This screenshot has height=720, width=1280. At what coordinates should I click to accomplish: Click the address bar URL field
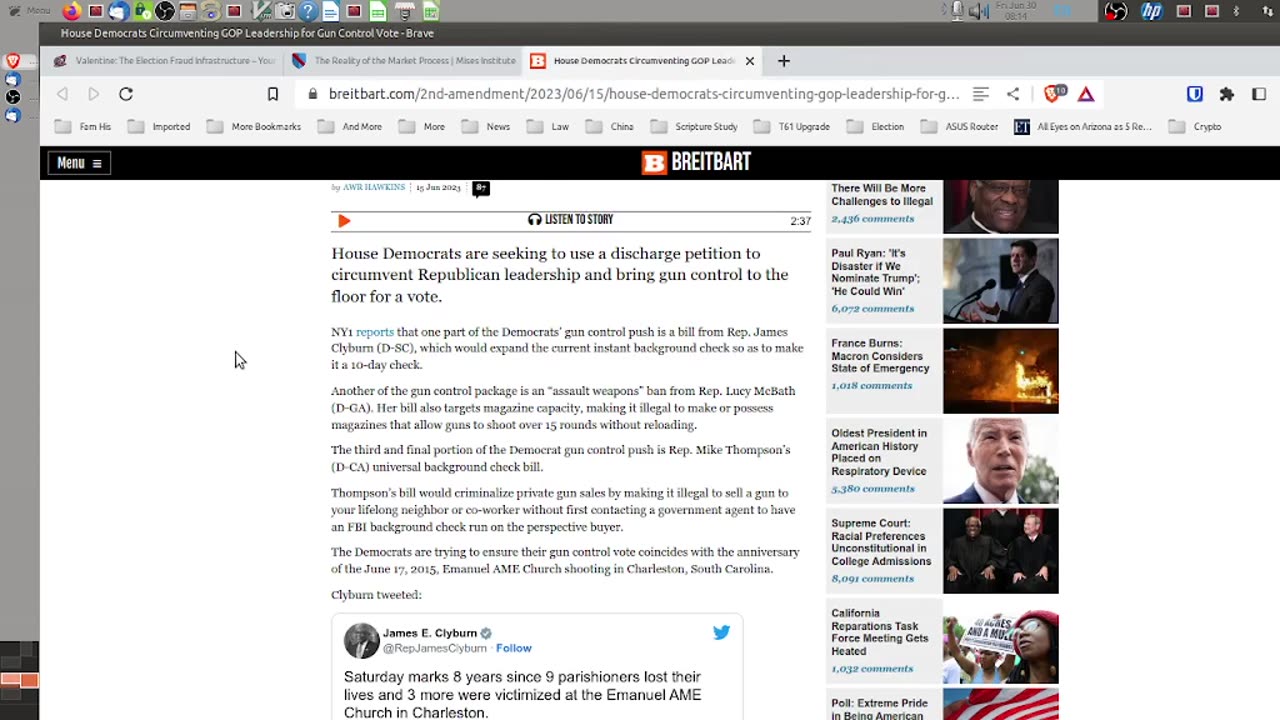pos(644,94)
